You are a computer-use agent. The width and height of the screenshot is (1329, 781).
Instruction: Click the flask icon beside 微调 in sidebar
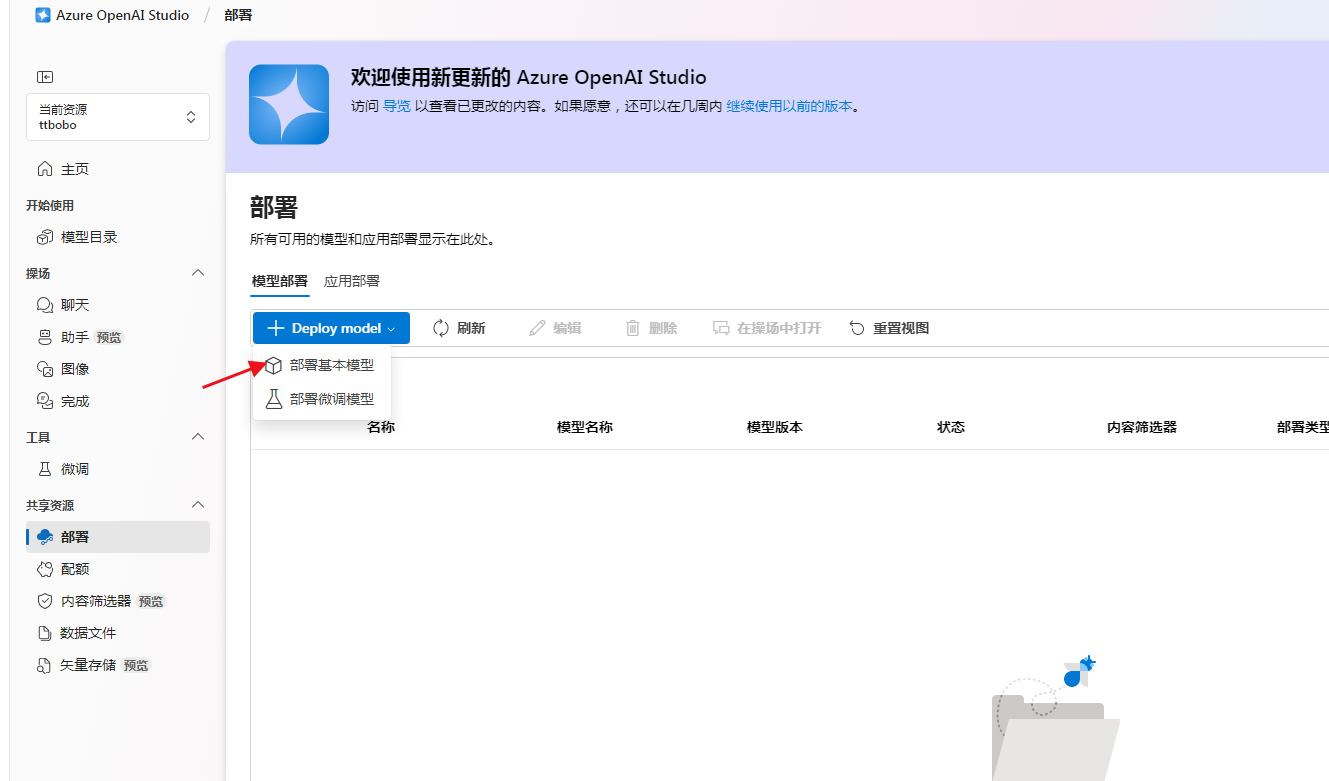click(44, 469)
